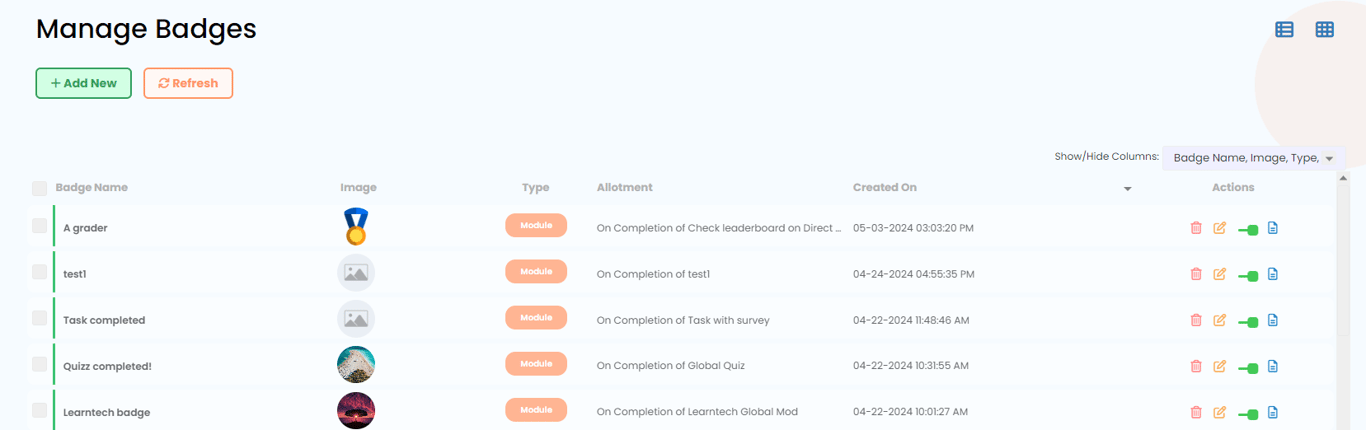
Task: Check the test1 row checkbox
Action: point(40,272)
